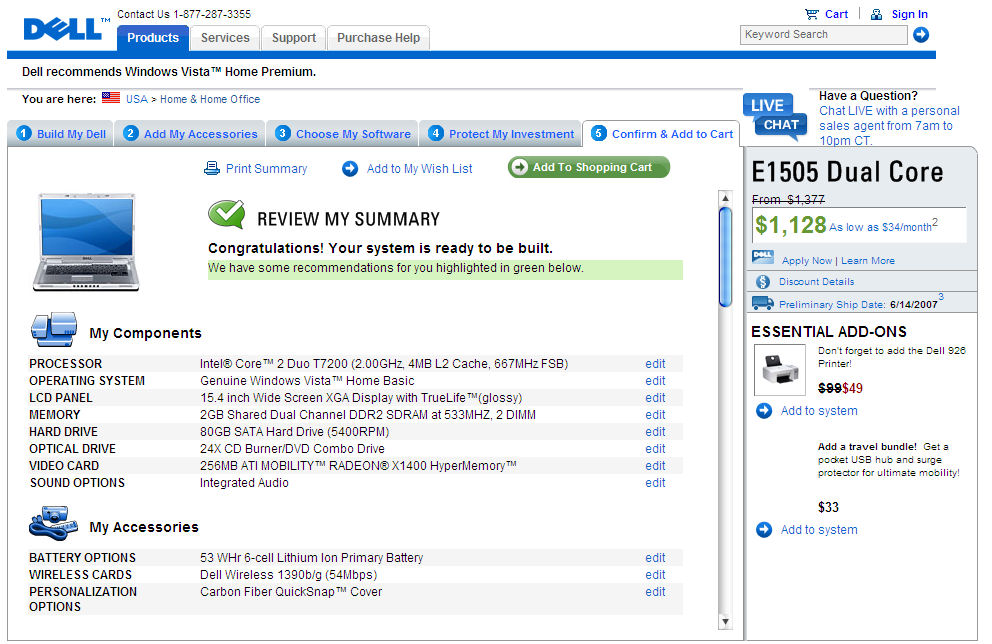Add Dell 926 Printer to system
The width and height of the screenshot is (992, 644).
[819, 411]
